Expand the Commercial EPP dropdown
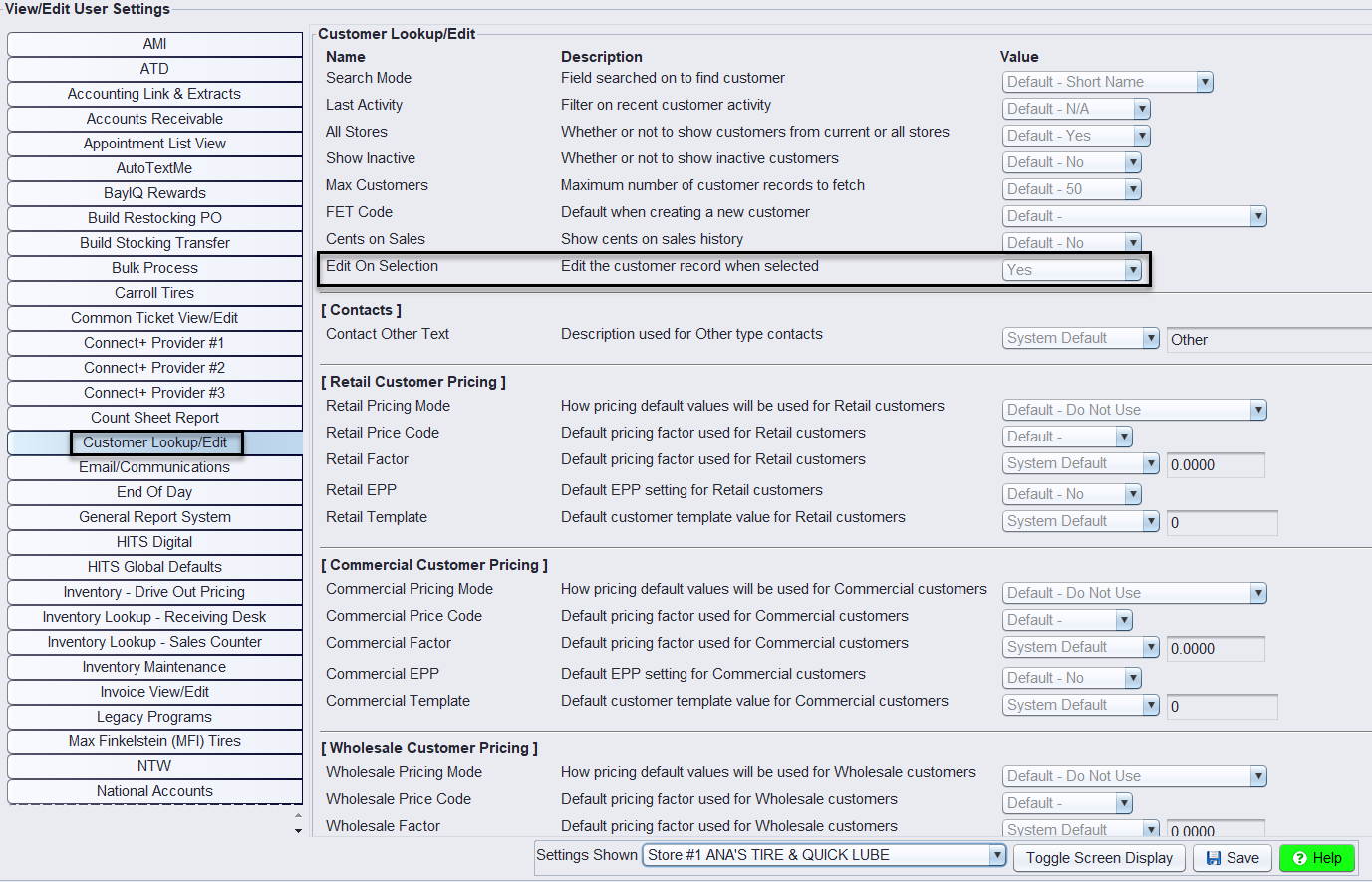This screenshot has width=1372, height=882. point(1132,678)
